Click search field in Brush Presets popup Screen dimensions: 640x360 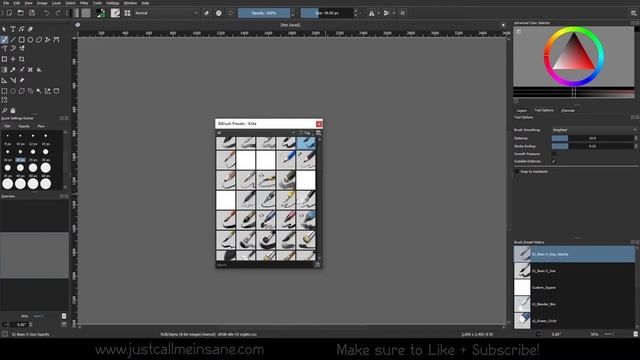[264, 265]
